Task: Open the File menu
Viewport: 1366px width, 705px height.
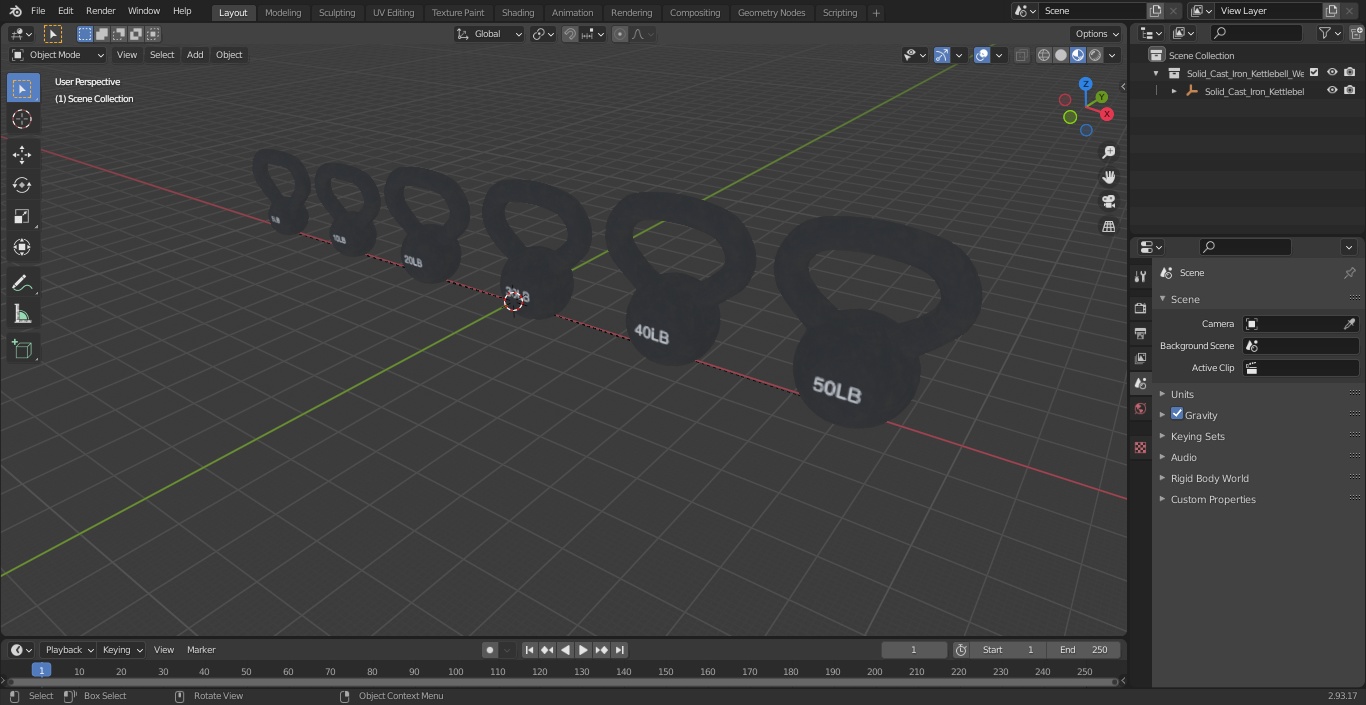Action: [38, 11]
